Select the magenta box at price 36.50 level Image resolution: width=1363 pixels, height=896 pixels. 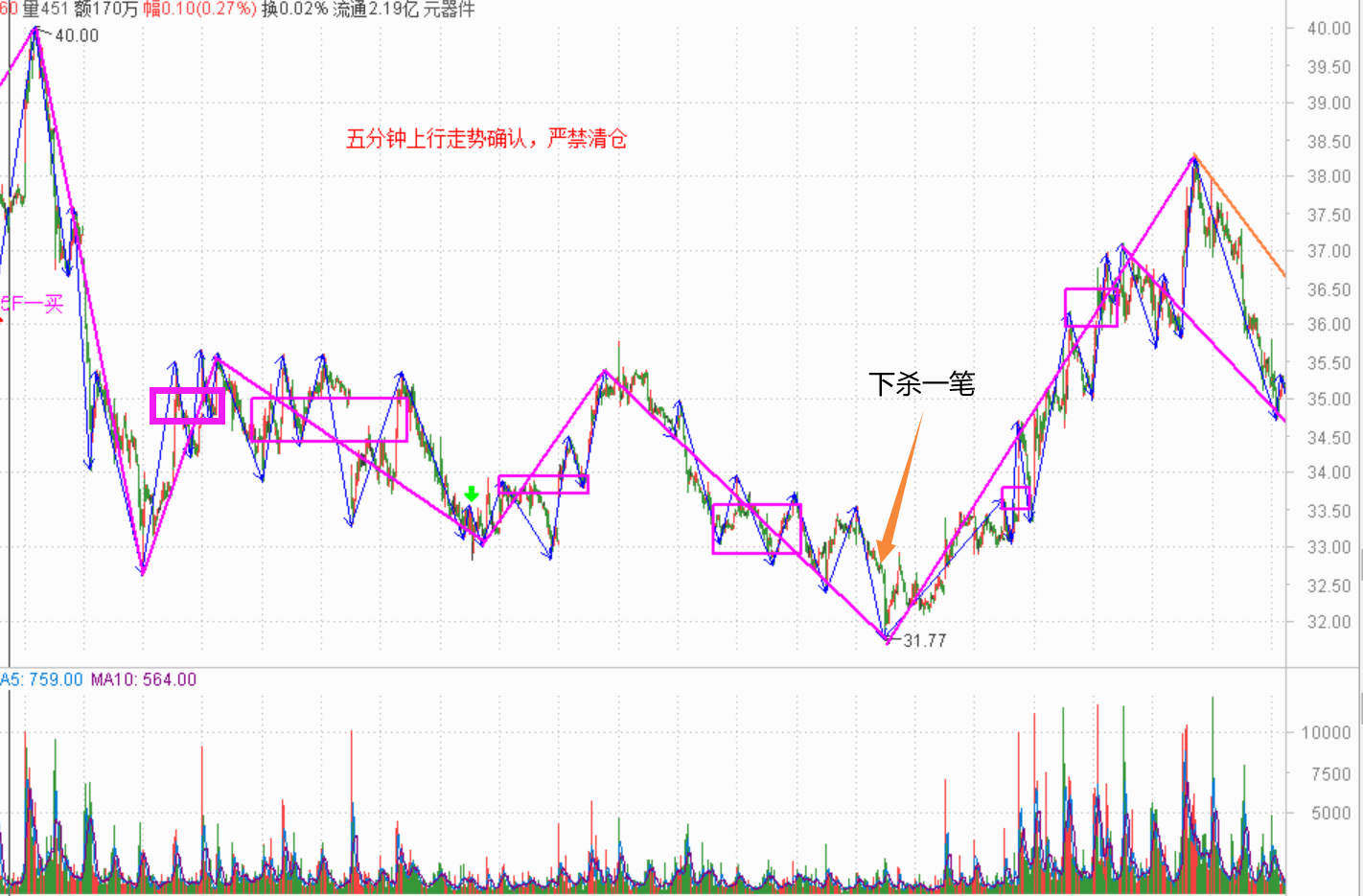[x=1091, y=308]
